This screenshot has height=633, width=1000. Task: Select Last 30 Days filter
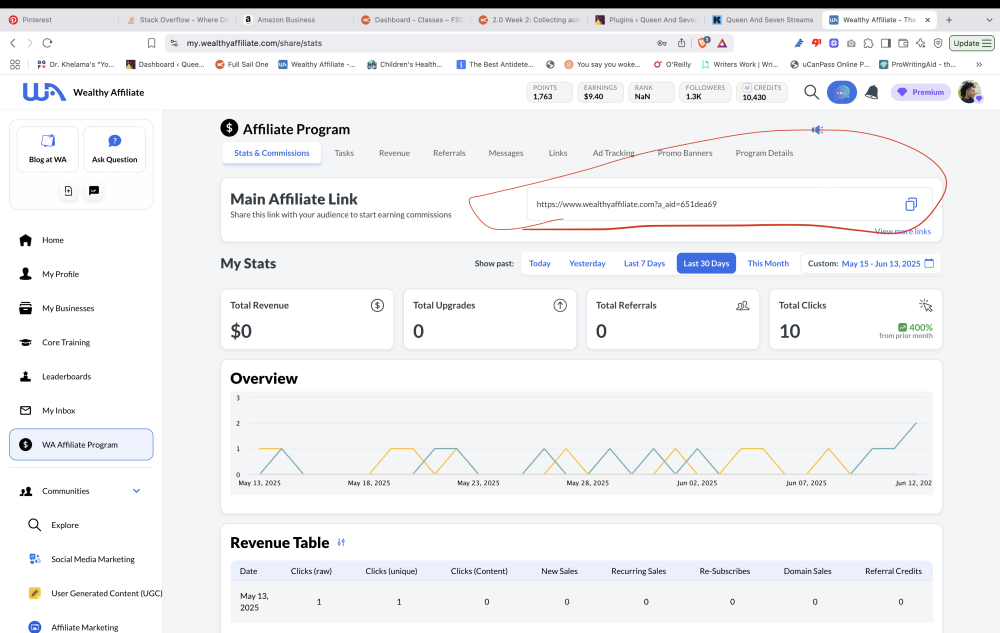click(706, 263)
